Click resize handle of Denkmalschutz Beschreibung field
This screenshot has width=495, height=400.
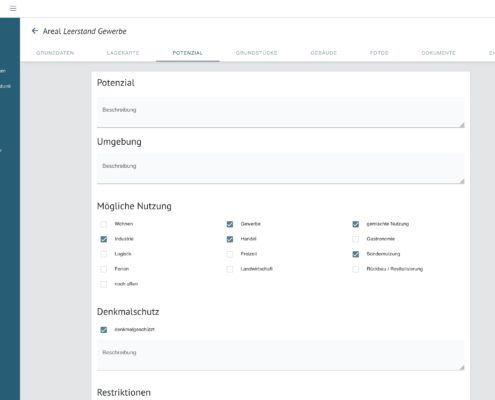coord(462,367)
